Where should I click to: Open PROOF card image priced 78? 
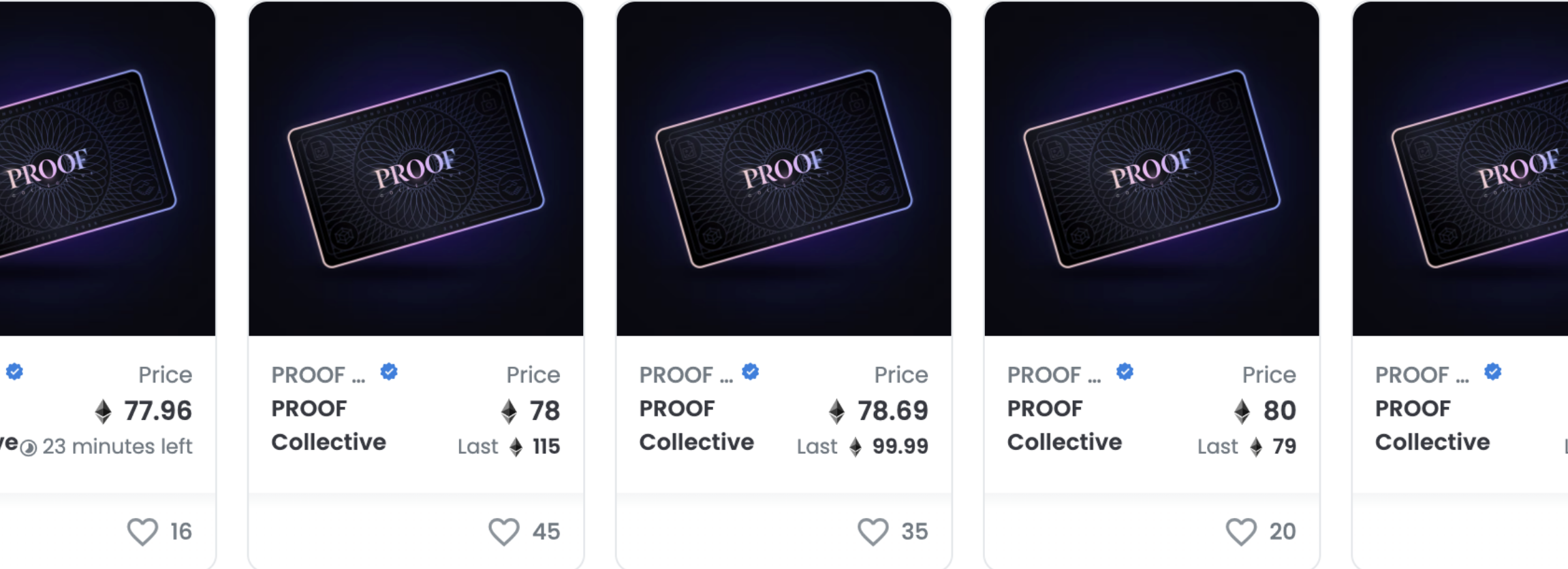coord(416,169)
